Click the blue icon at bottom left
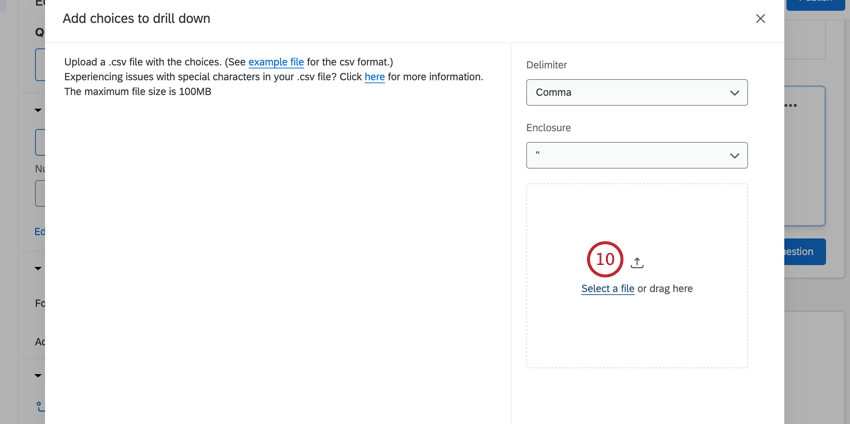This screenshot has width=850, height=424. click(x=40, y=407)
